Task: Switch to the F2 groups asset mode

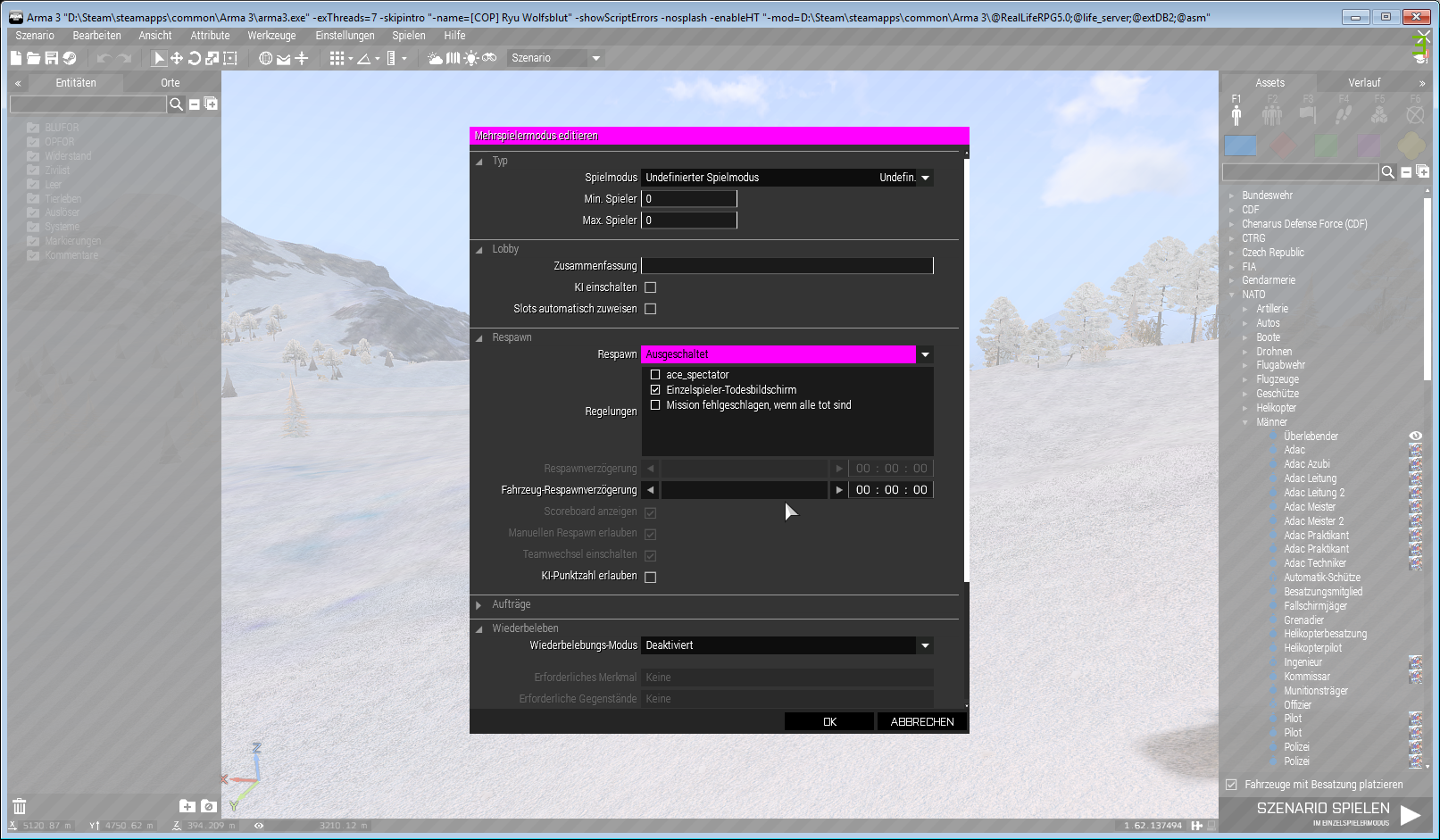Action: [x=1272, y=114]
